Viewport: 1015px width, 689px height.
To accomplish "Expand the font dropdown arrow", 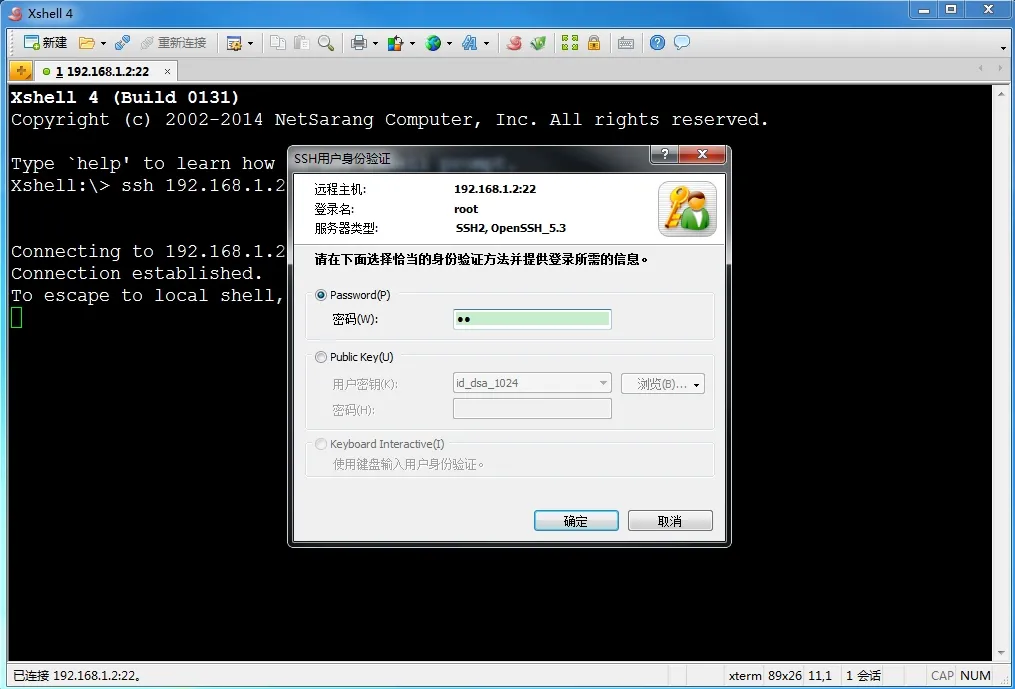I will pyautogui.click(x=486, y=43).
